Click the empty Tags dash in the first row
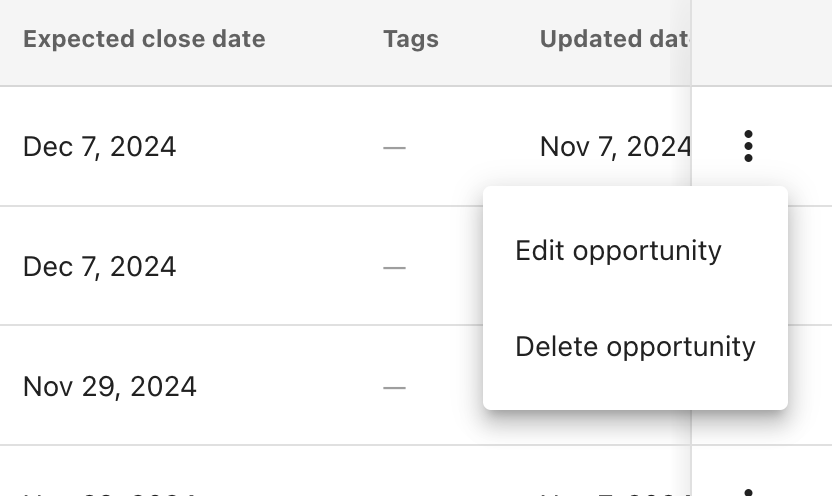 tap(395, 148)
